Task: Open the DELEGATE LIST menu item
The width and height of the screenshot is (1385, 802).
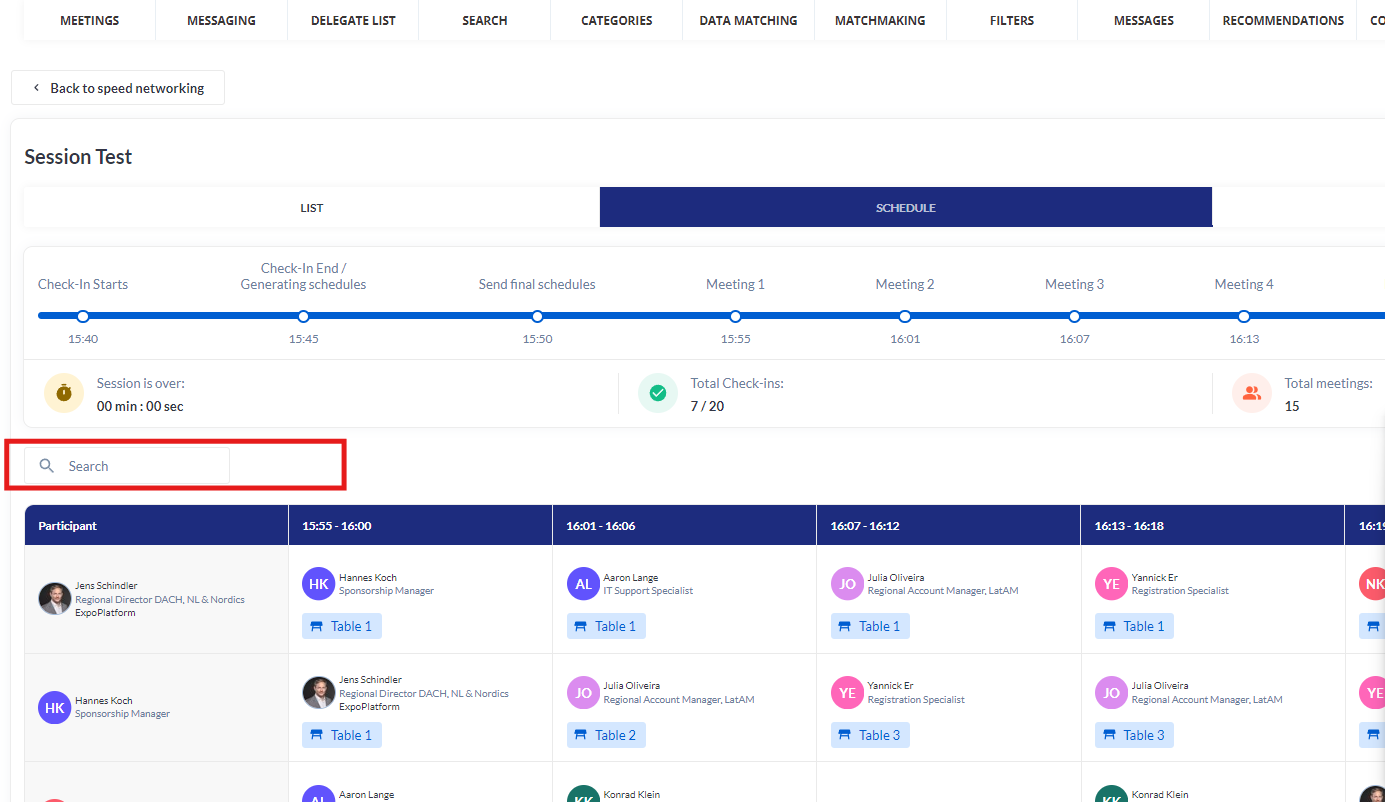Action: 353,20
